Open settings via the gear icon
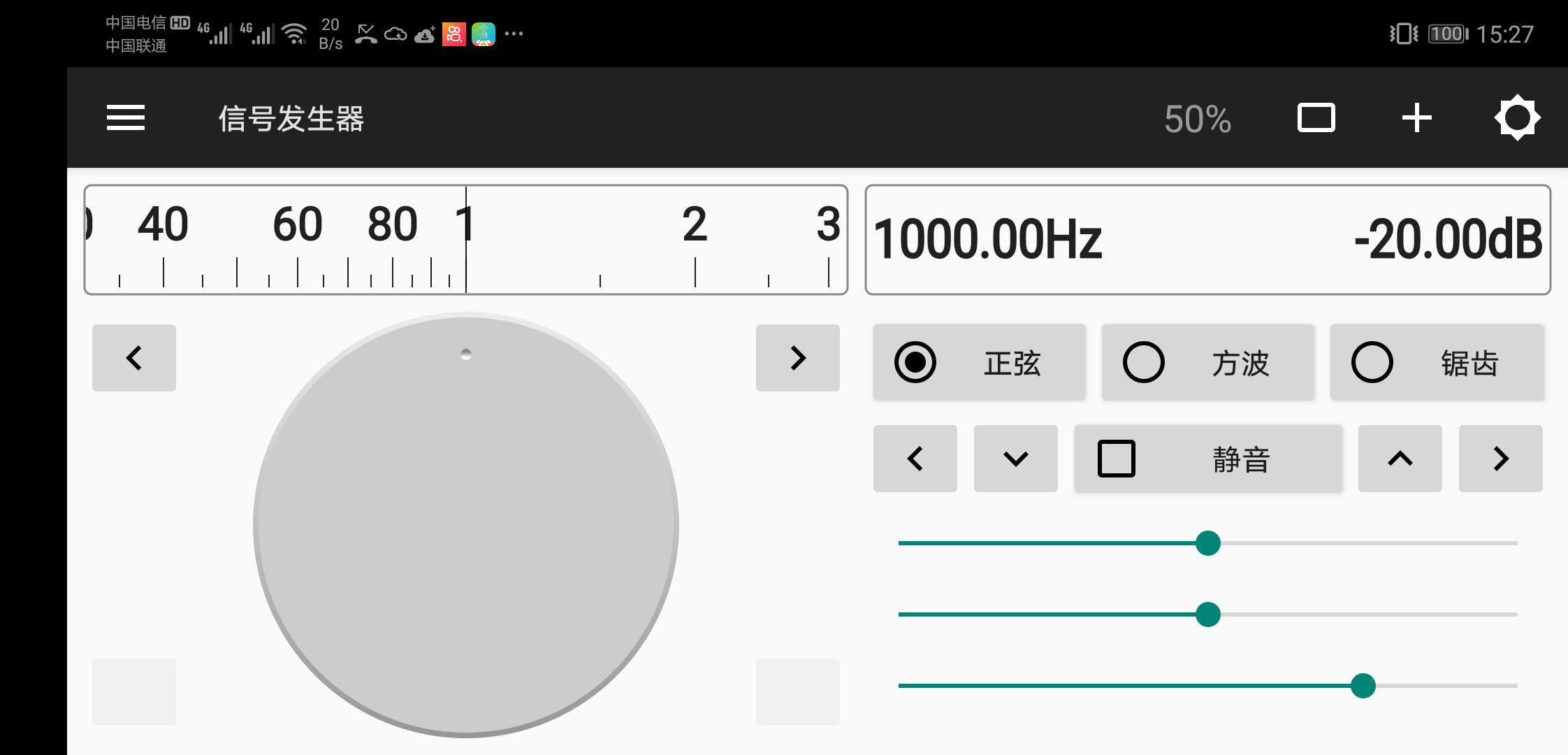 click(x=1517, y=117)
